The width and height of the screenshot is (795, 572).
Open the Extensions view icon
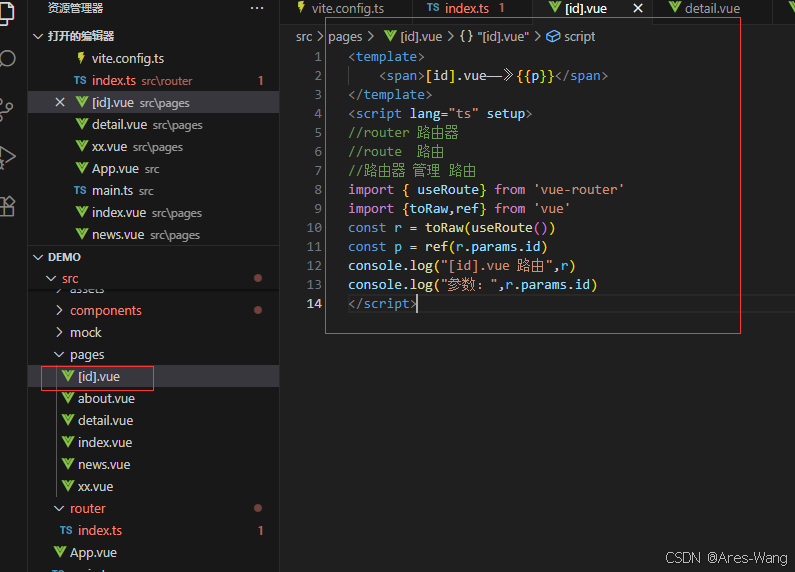click(7, 205)
